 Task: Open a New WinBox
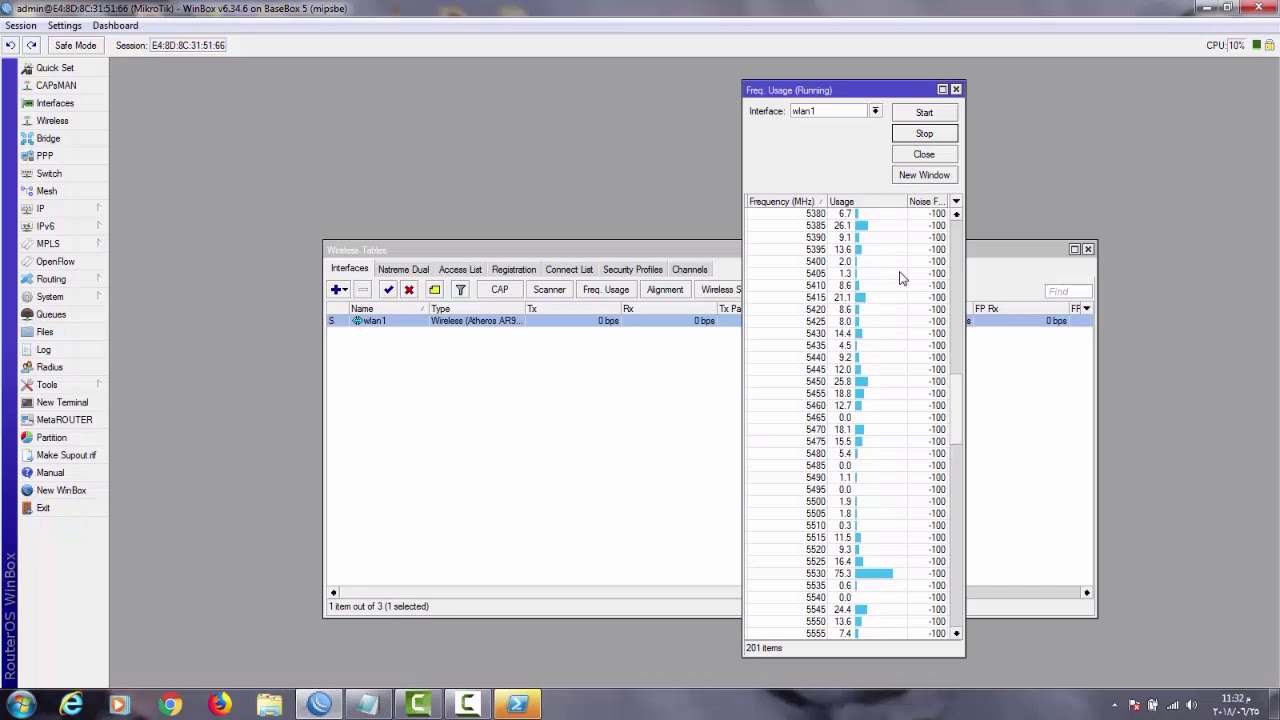[x=61, y=490]
